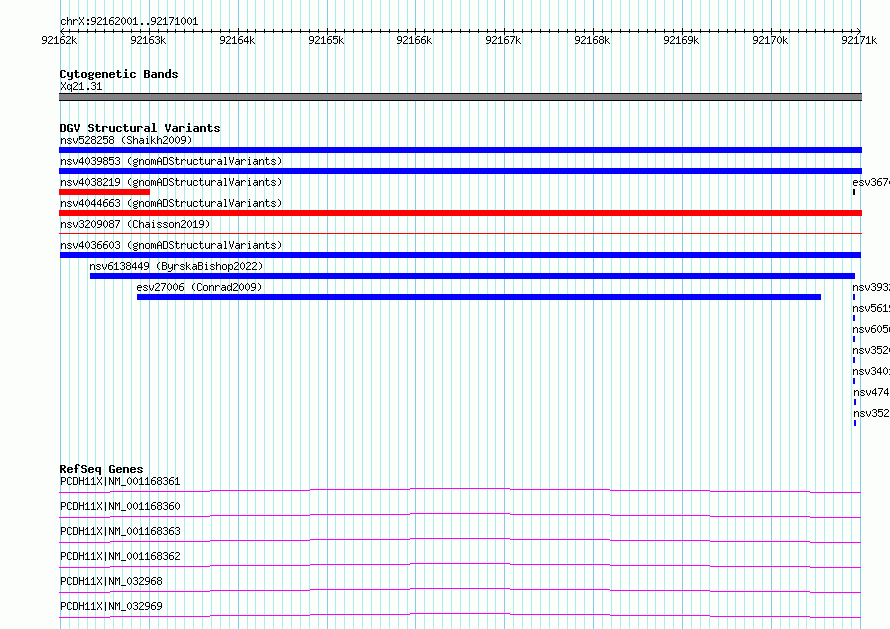Select the 92163k ruler position label
Image resolution: width=890 pixels, height=629 pixels.
pos(148,40)
